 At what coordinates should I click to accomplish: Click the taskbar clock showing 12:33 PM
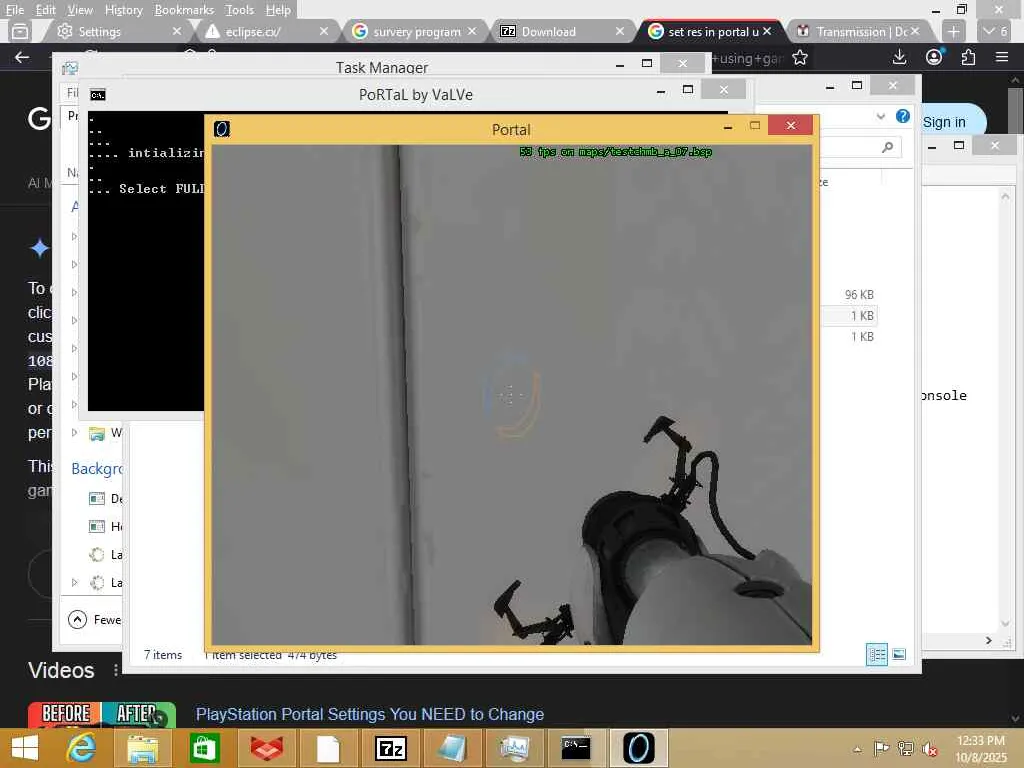tap(980, 748)
